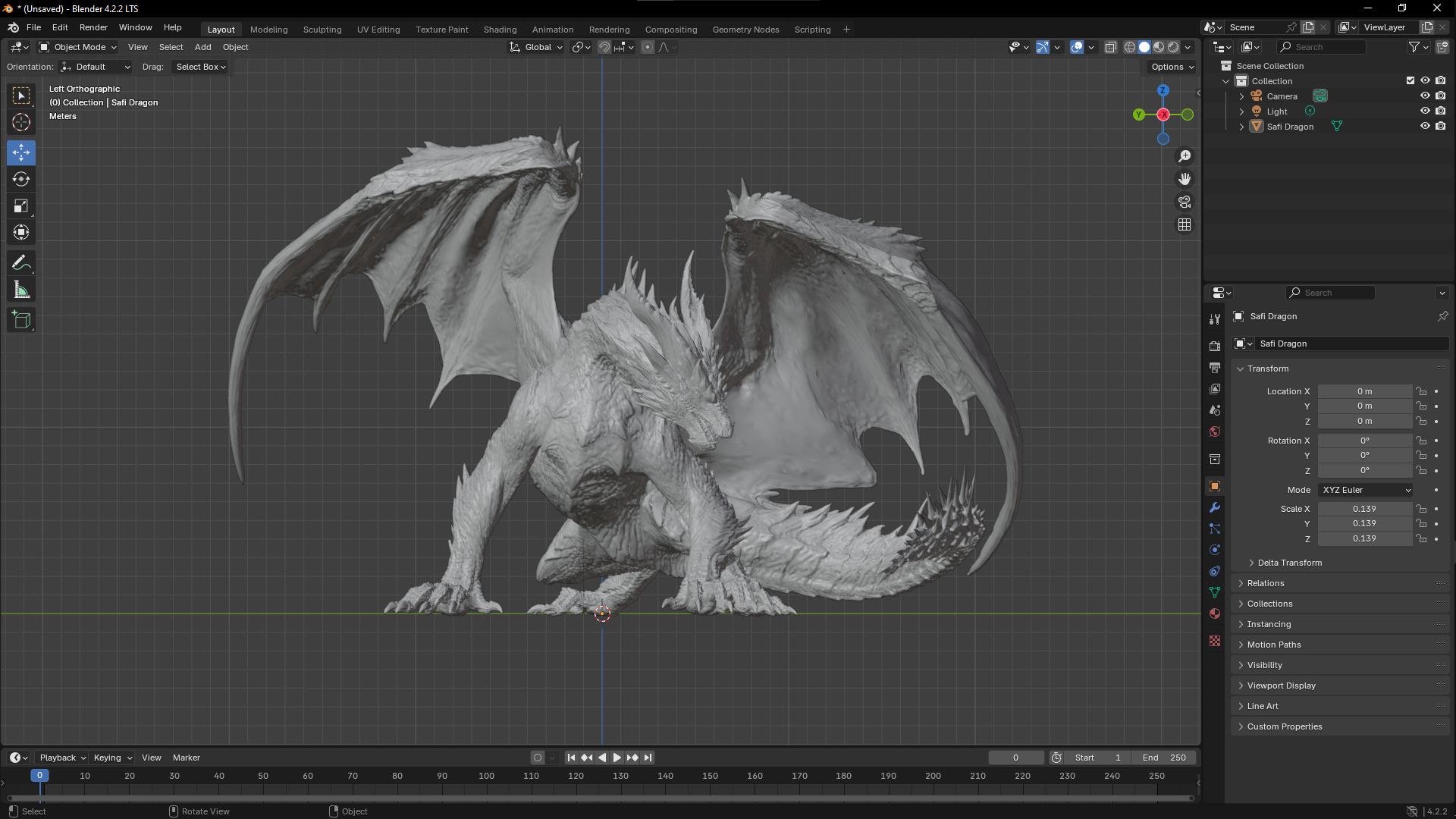Disable Safi Dragon in renders
Screen dimensions: 1456x819
pos(1440,126)
